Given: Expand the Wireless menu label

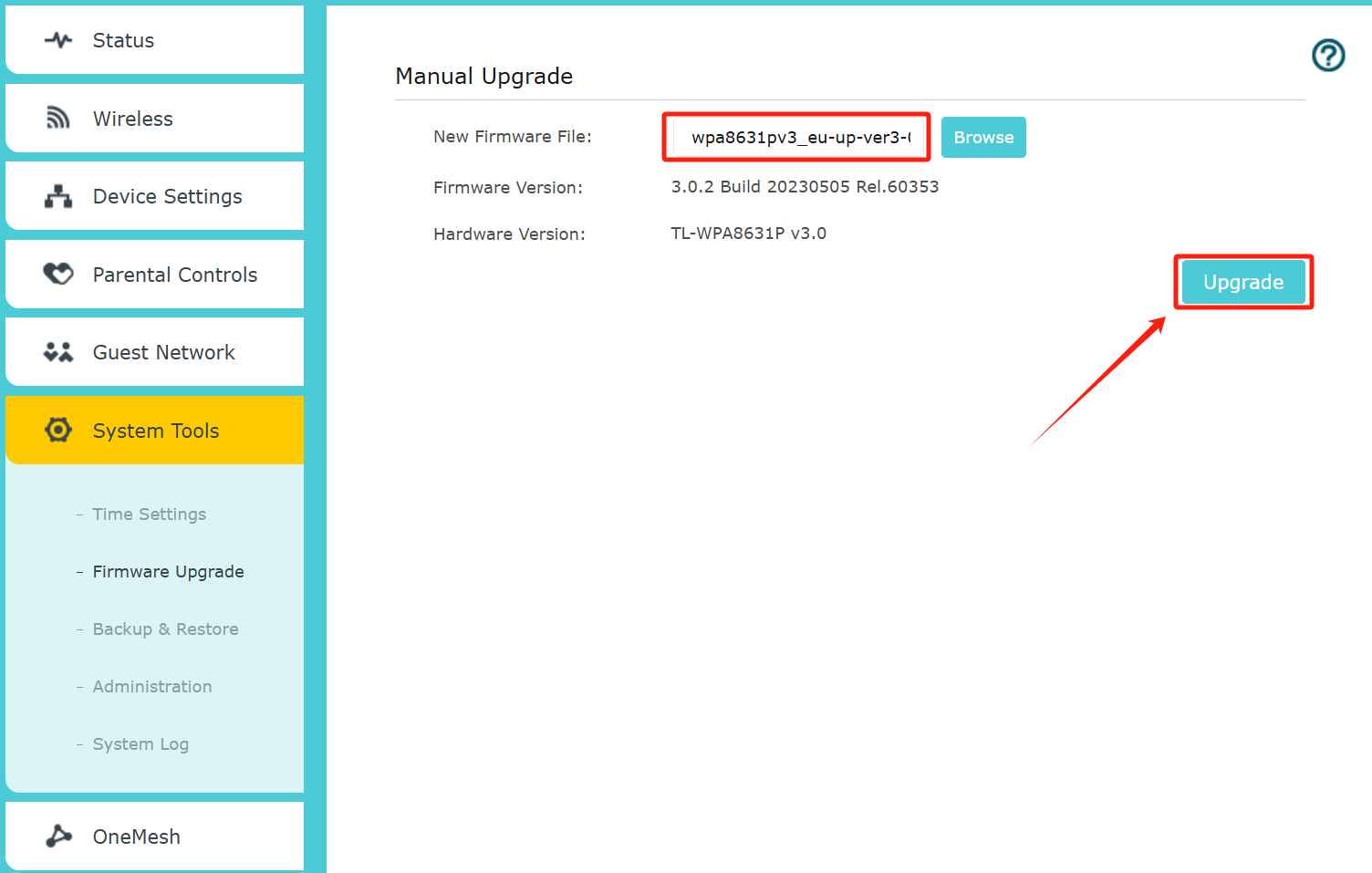Looking at the screenshot, I should (x=133, y=119).
